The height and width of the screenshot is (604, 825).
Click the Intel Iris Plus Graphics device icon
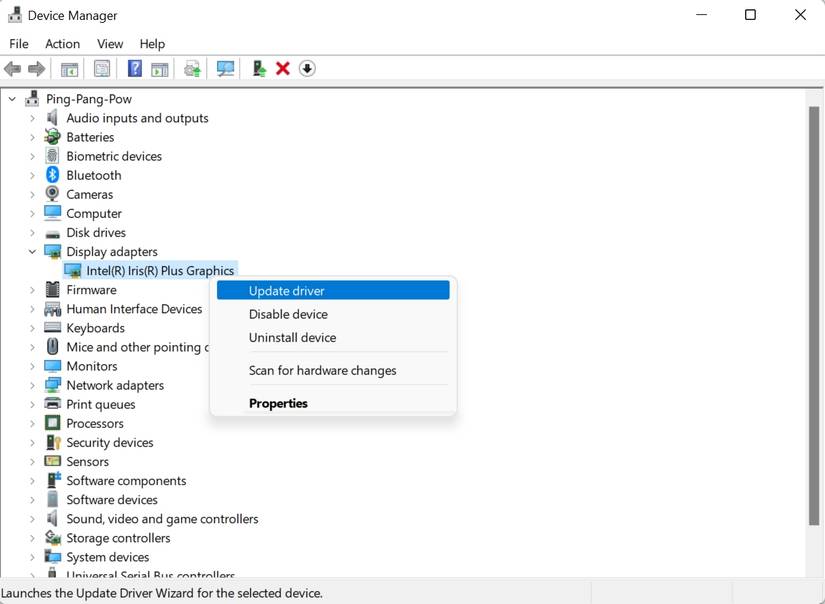click(73, 270)
